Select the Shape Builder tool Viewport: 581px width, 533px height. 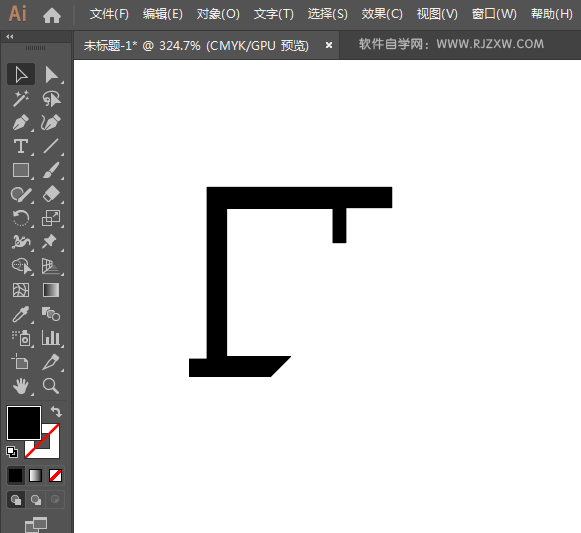[x=21, y=266]
